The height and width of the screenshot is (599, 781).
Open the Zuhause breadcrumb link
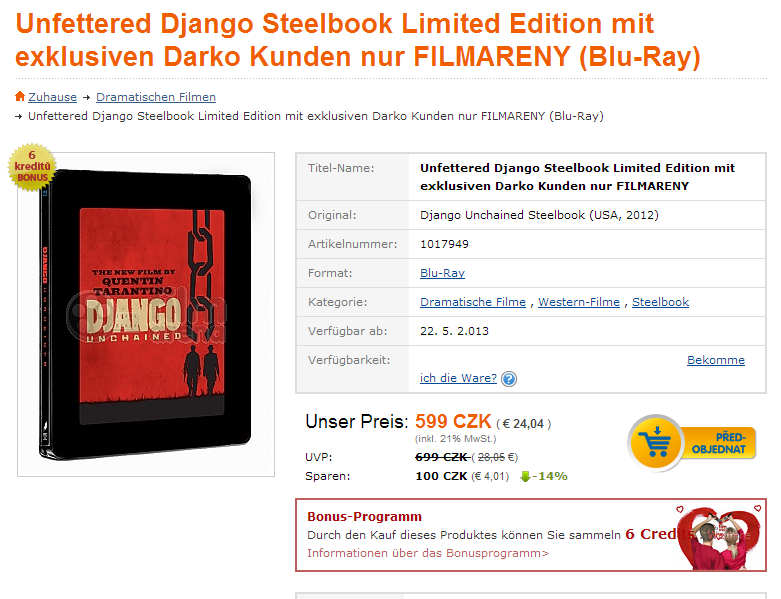click(52, 97)
